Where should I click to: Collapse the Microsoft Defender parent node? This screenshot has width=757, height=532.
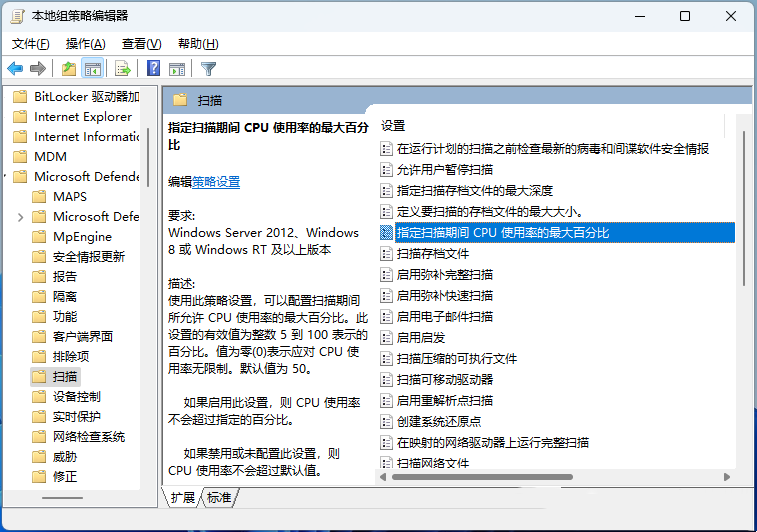coord(5,177)
